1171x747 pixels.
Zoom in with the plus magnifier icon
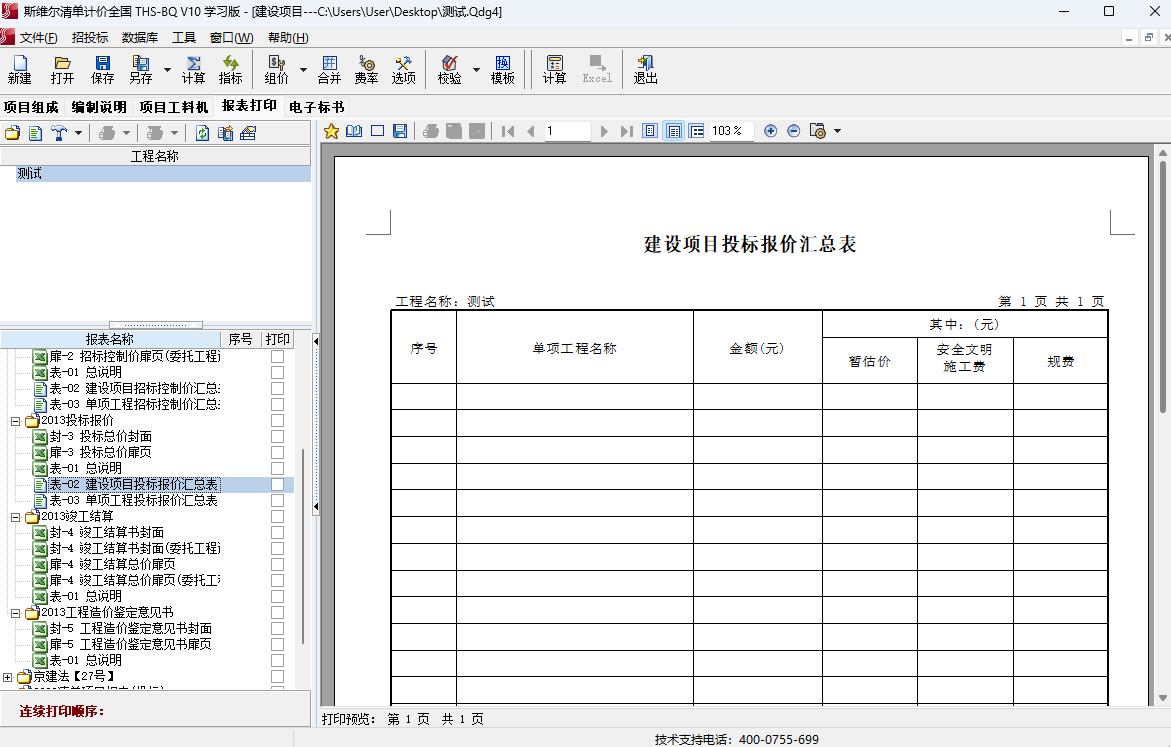click(x=770, y=131)
